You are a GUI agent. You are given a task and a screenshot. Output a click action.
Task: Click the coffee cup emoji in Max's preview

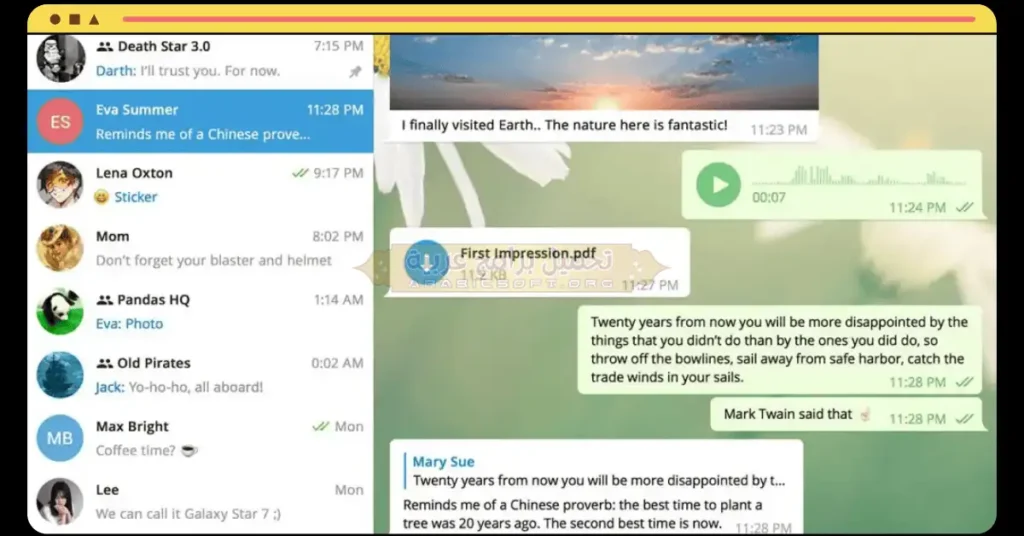(x=189, y=450)
